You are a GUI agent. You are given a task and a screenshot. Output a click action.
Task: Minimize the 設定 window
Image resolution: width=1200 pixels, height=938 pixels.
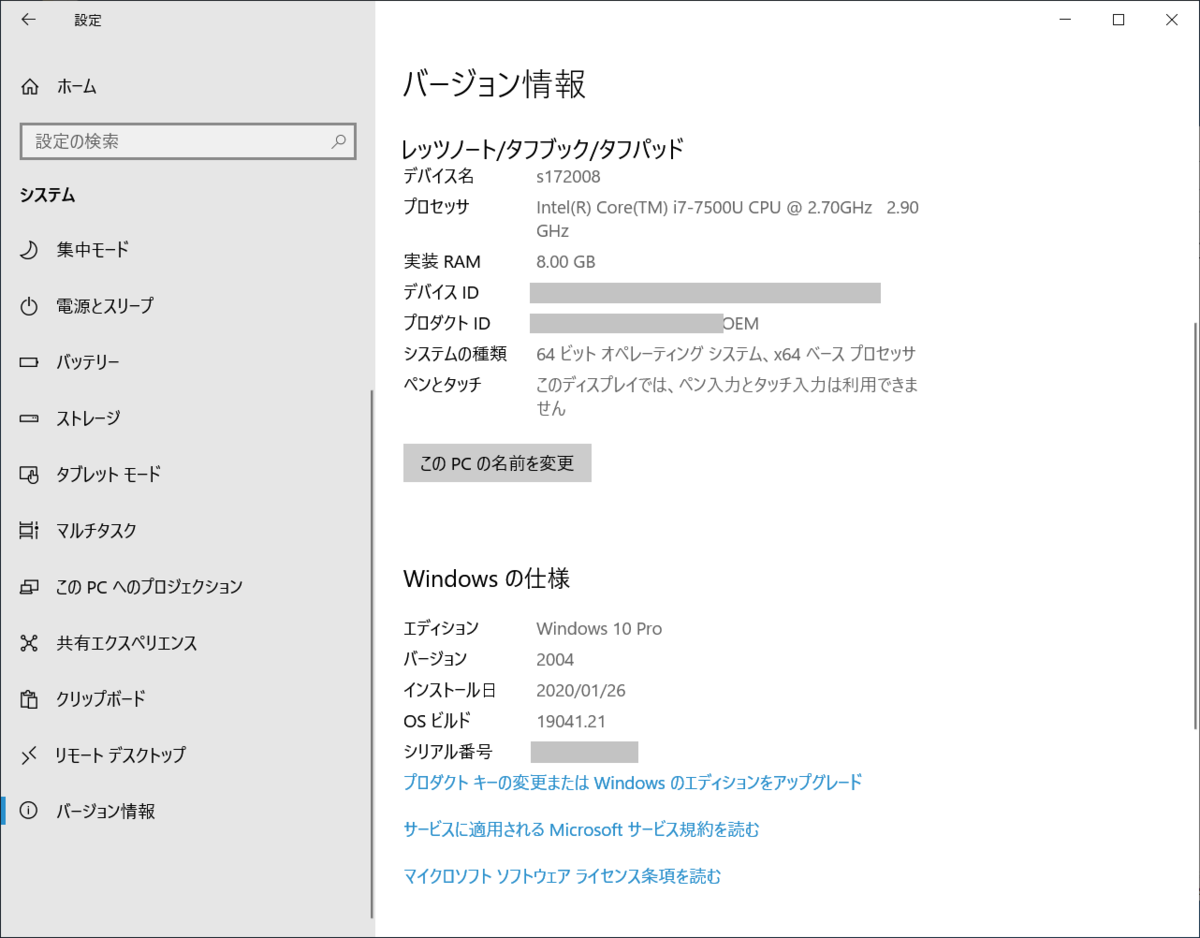tap(1063, 19)
